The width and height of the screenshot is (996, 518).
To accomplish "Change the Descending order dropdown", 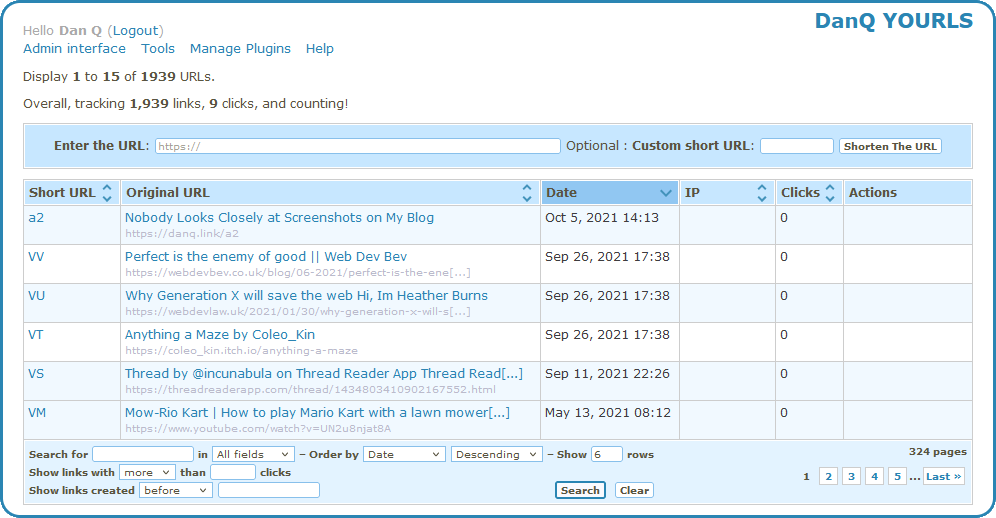I will [496, 454].
